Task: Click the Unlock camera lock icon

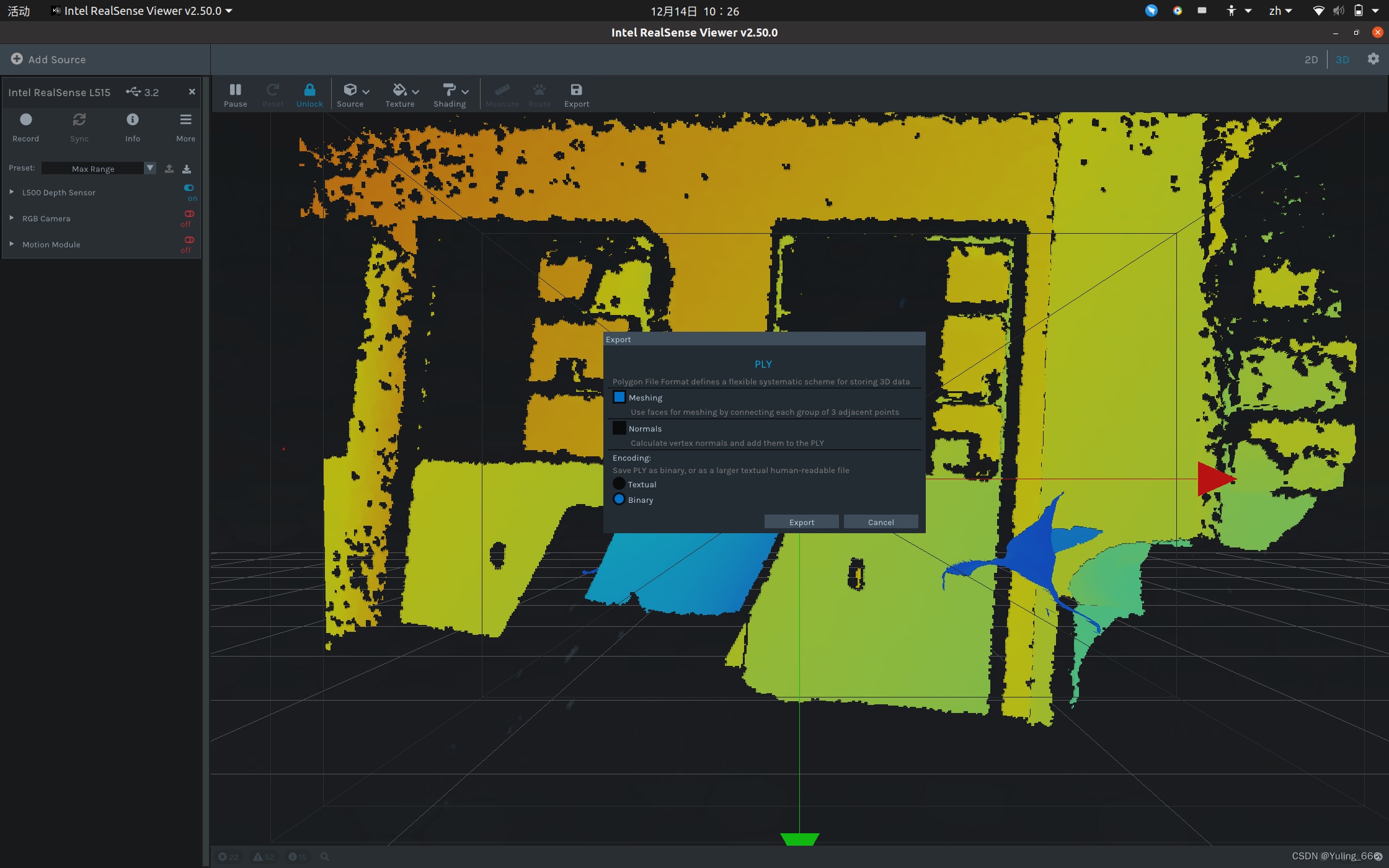Action: [x=309, y=91]
